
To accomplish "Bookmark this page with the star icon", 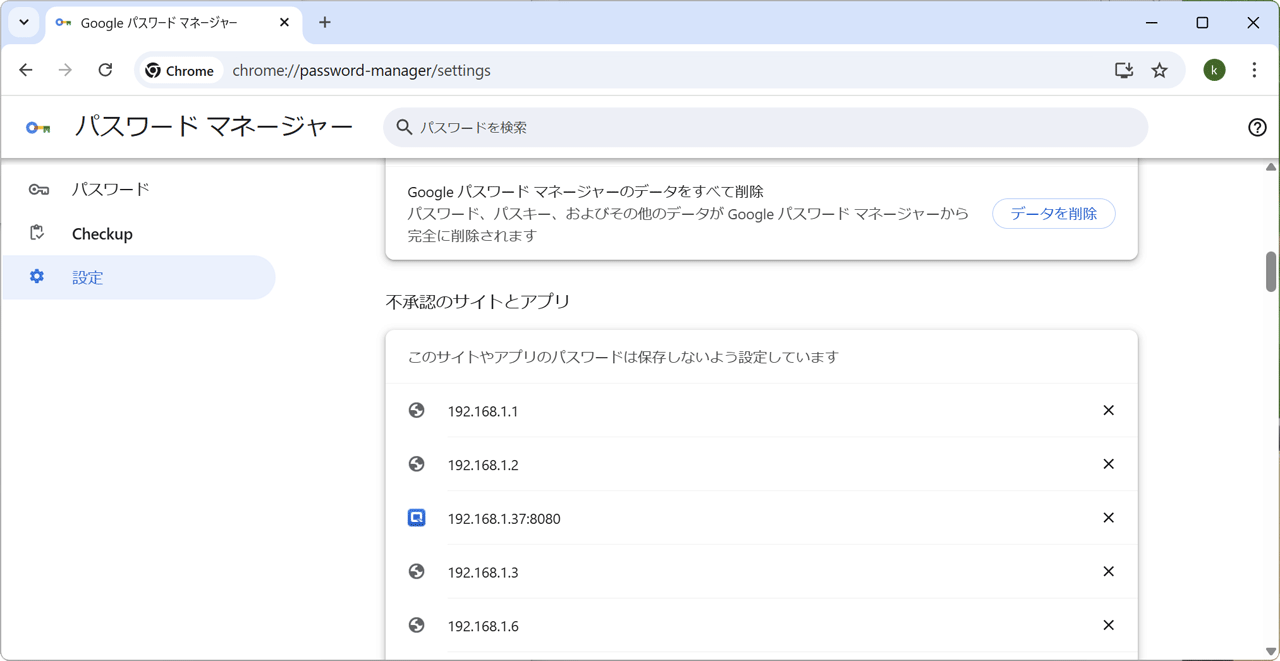I will [x=1159, y=70].
